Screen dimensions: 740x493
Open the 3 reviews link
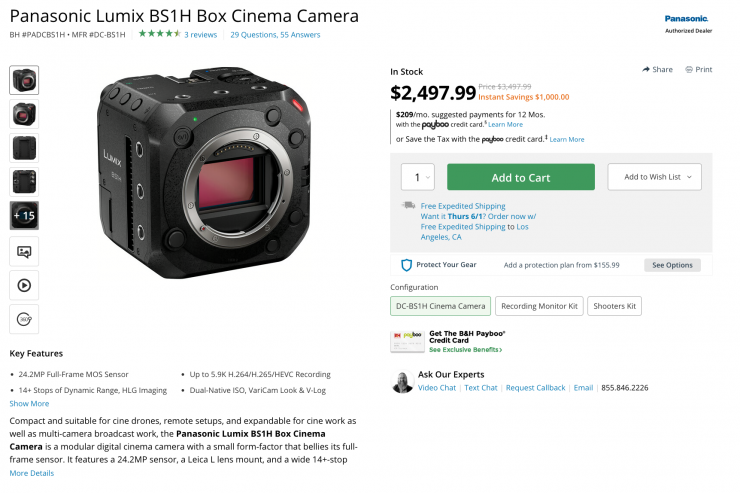point(200,34)
